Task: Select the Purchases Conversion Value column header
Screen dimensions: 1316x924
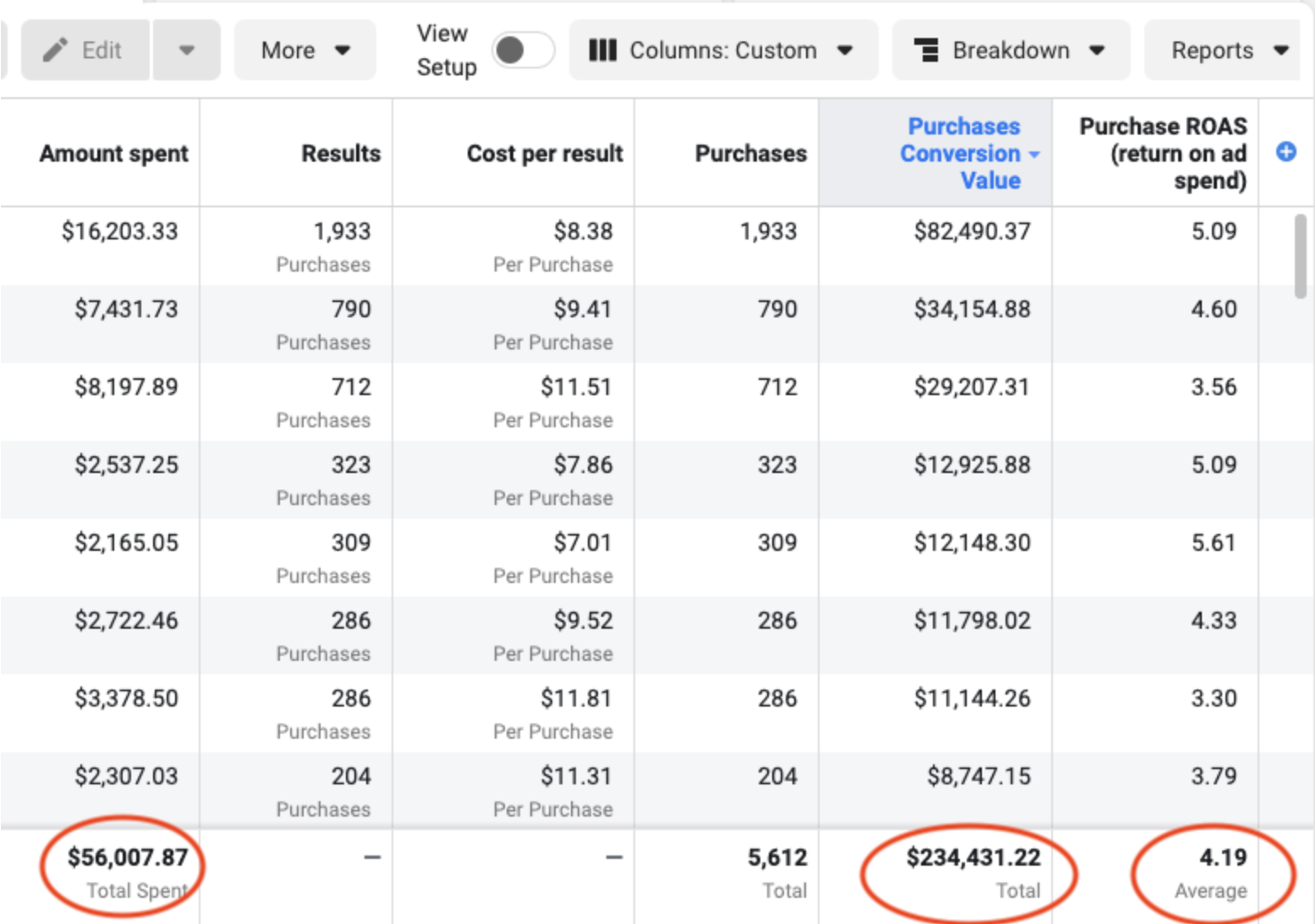Action: coord(963,153)
